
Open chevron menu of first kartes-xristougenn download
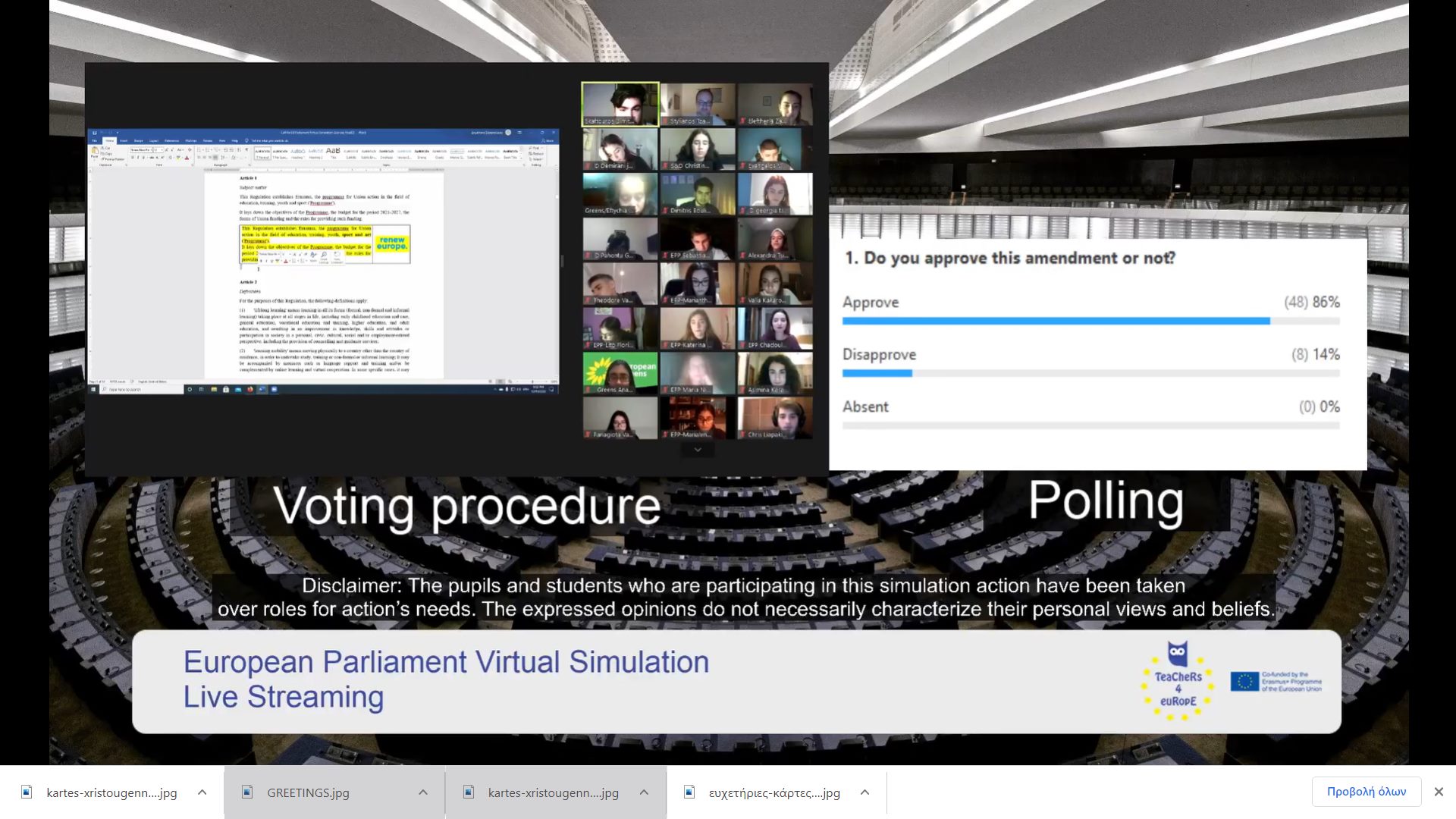click(x=202, y=792)
